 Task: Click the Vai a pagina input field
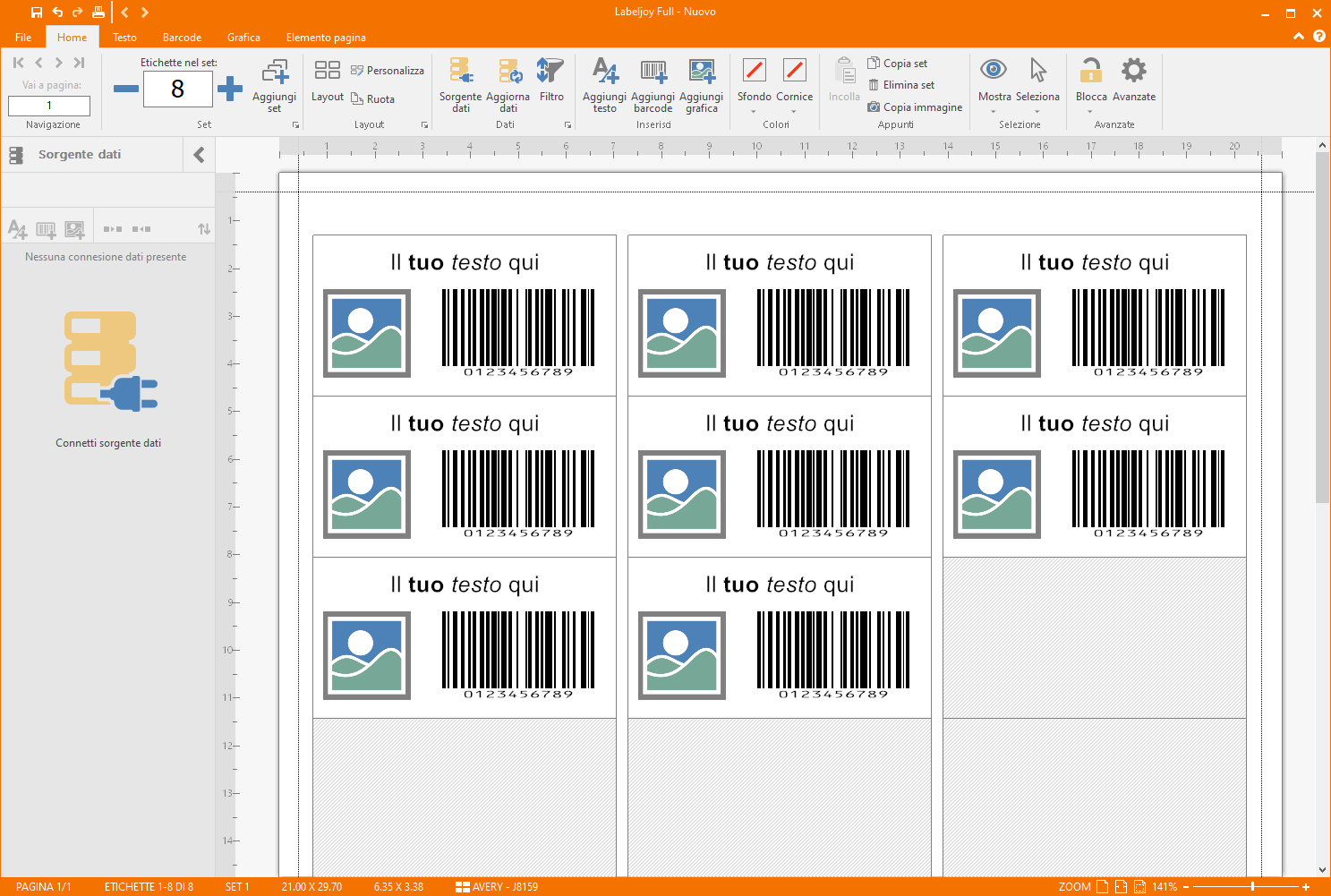49,106
